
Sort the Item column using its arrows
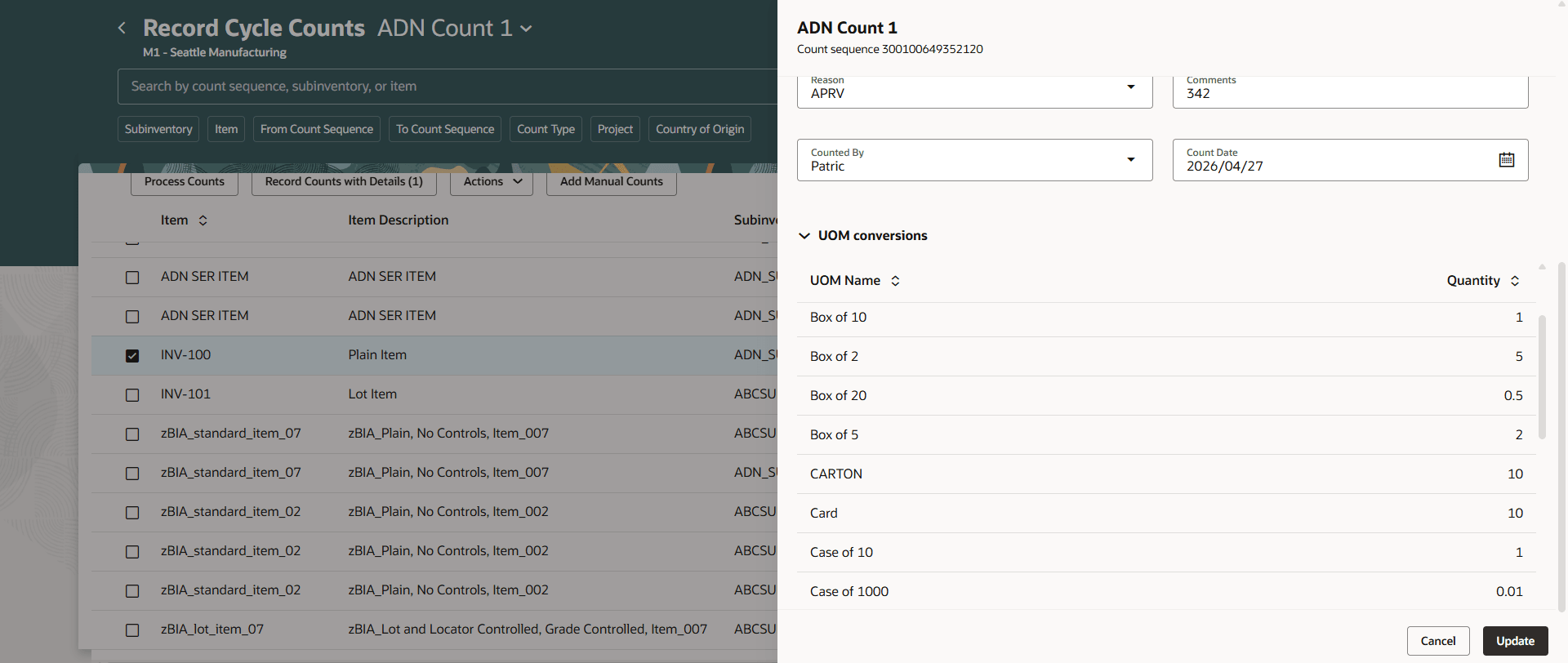point(203,220)
